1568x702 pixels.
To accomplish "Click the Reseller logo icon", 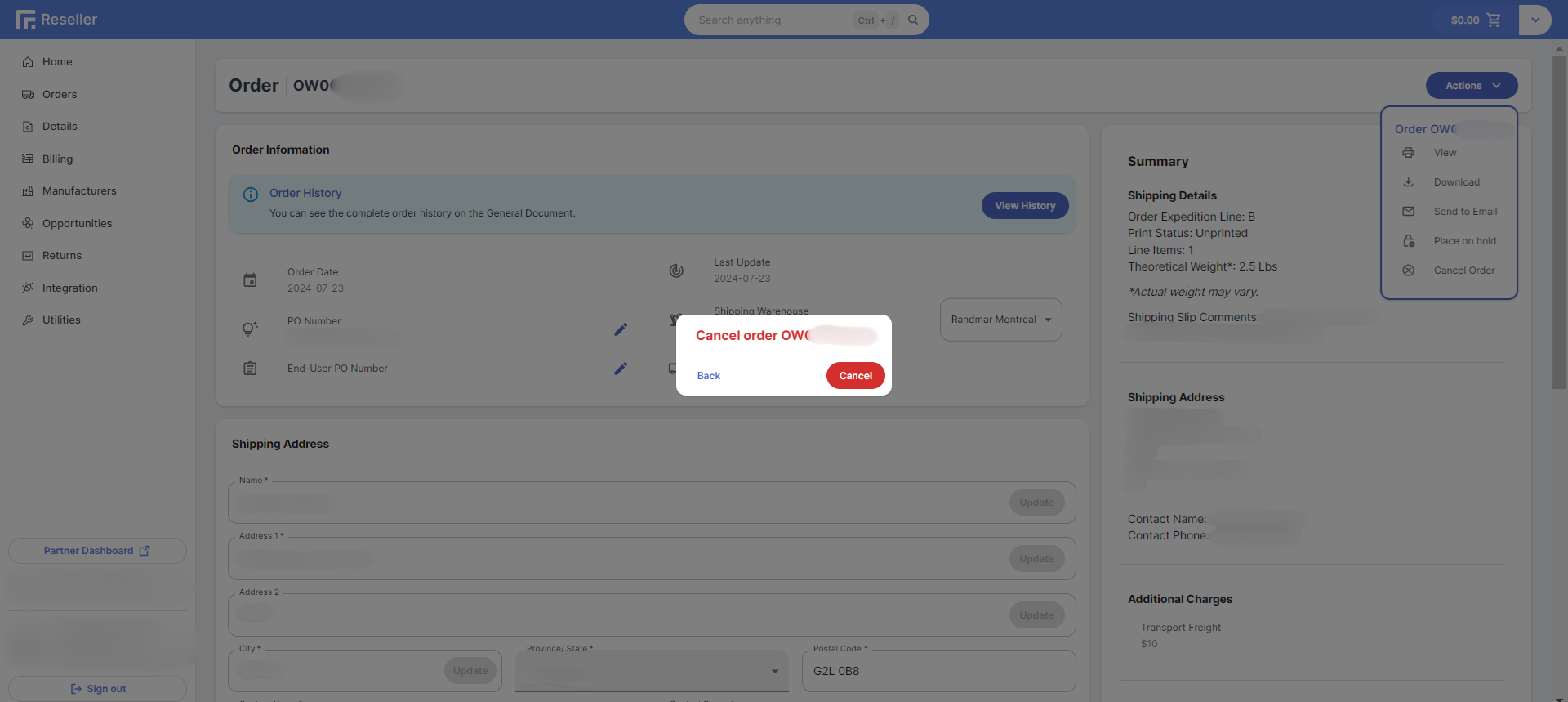I will pos(25,20).
